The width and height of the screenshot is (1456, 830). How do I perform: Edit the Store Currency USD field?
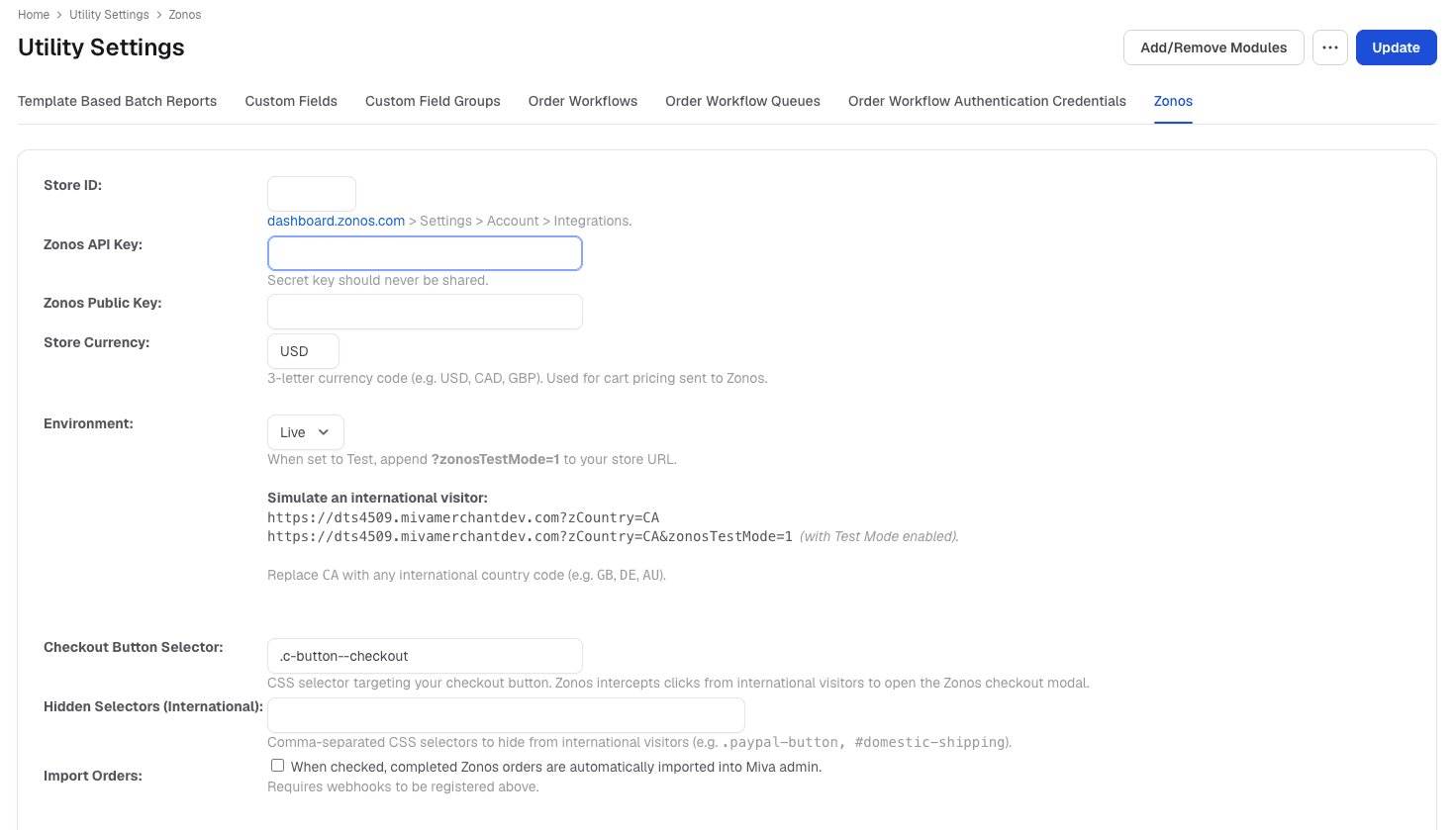point(303,351)
